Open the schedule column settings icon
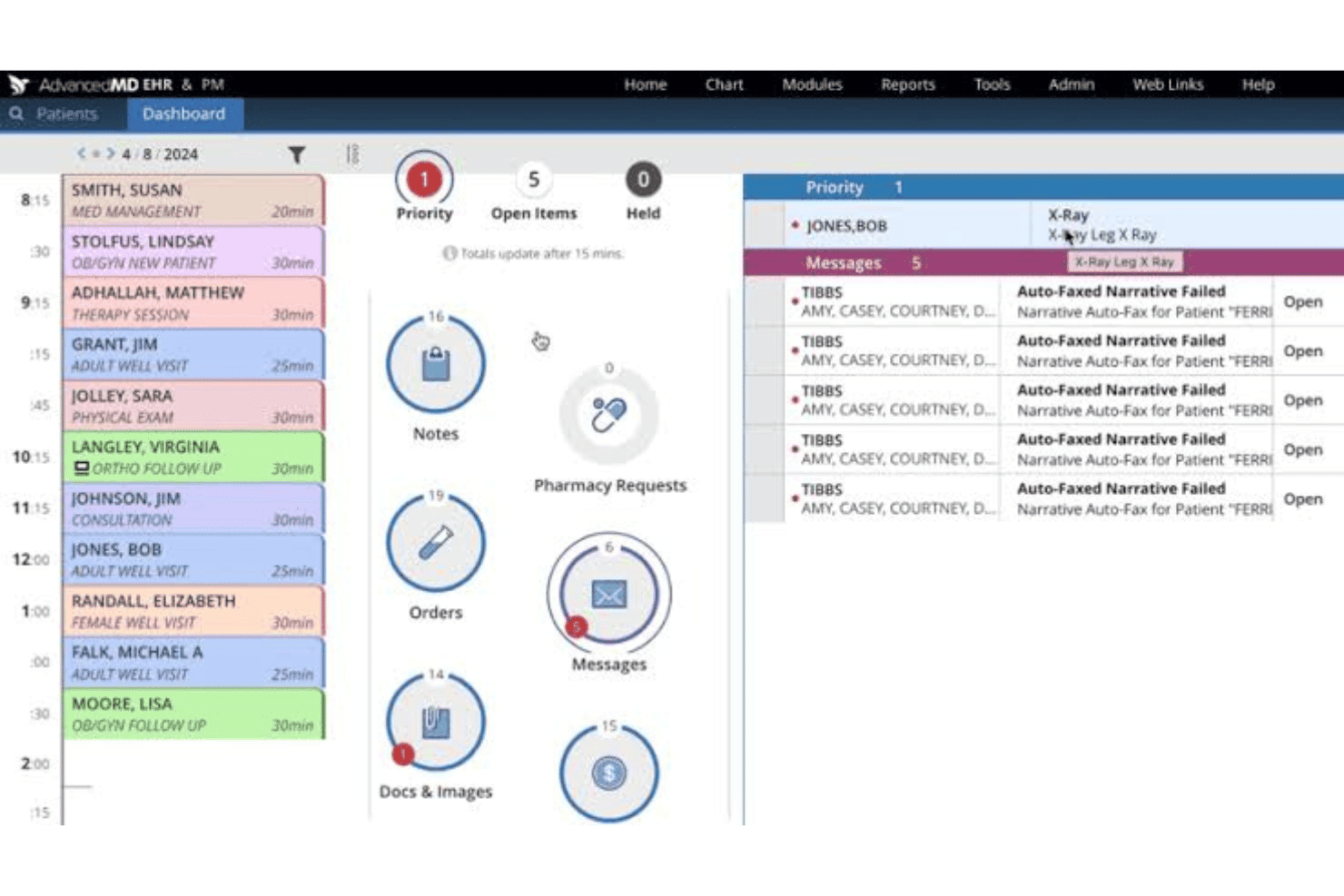The image size is (1344, 896). click(x=352, y=154)
